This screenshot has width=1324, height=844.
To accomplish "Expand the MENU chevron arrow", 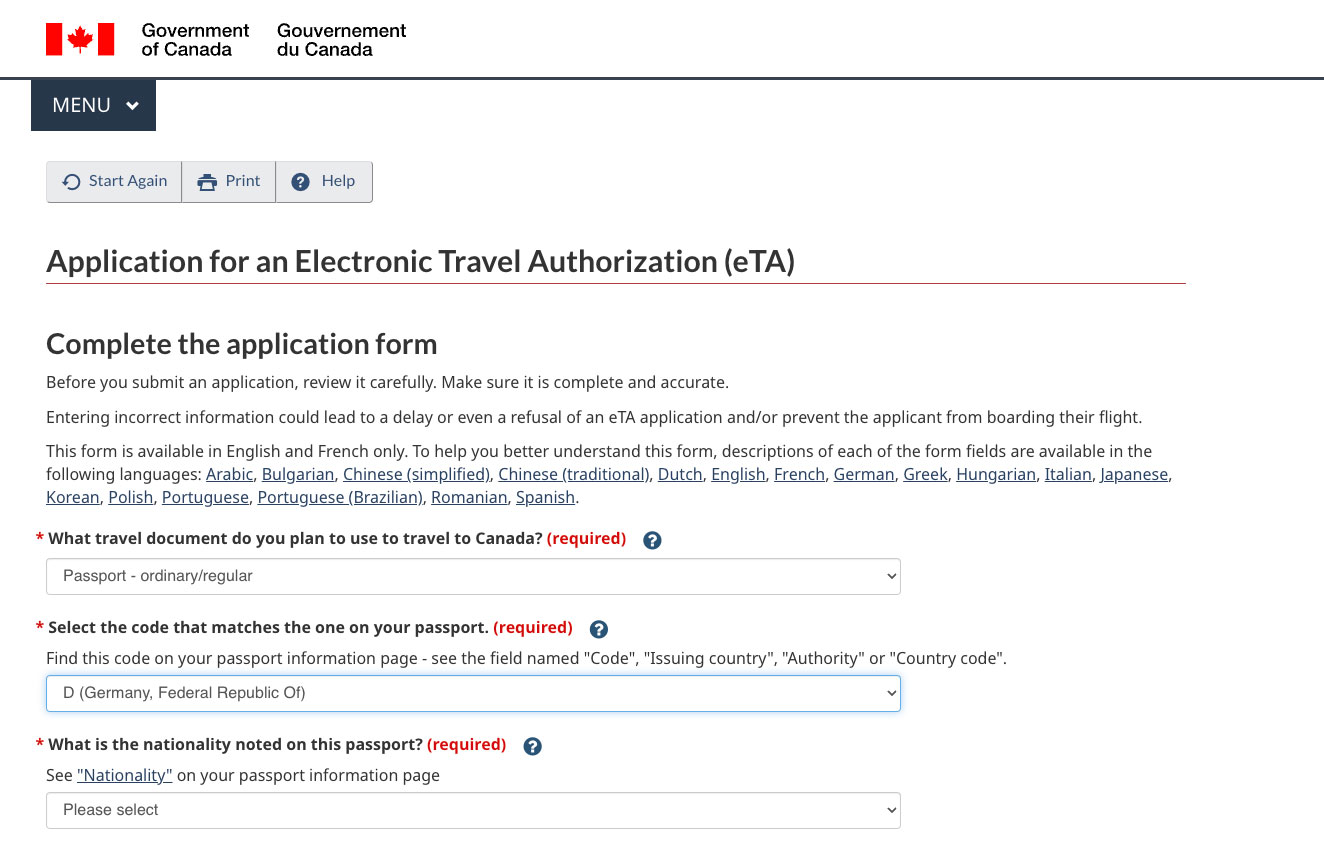I will click(132, 106).
